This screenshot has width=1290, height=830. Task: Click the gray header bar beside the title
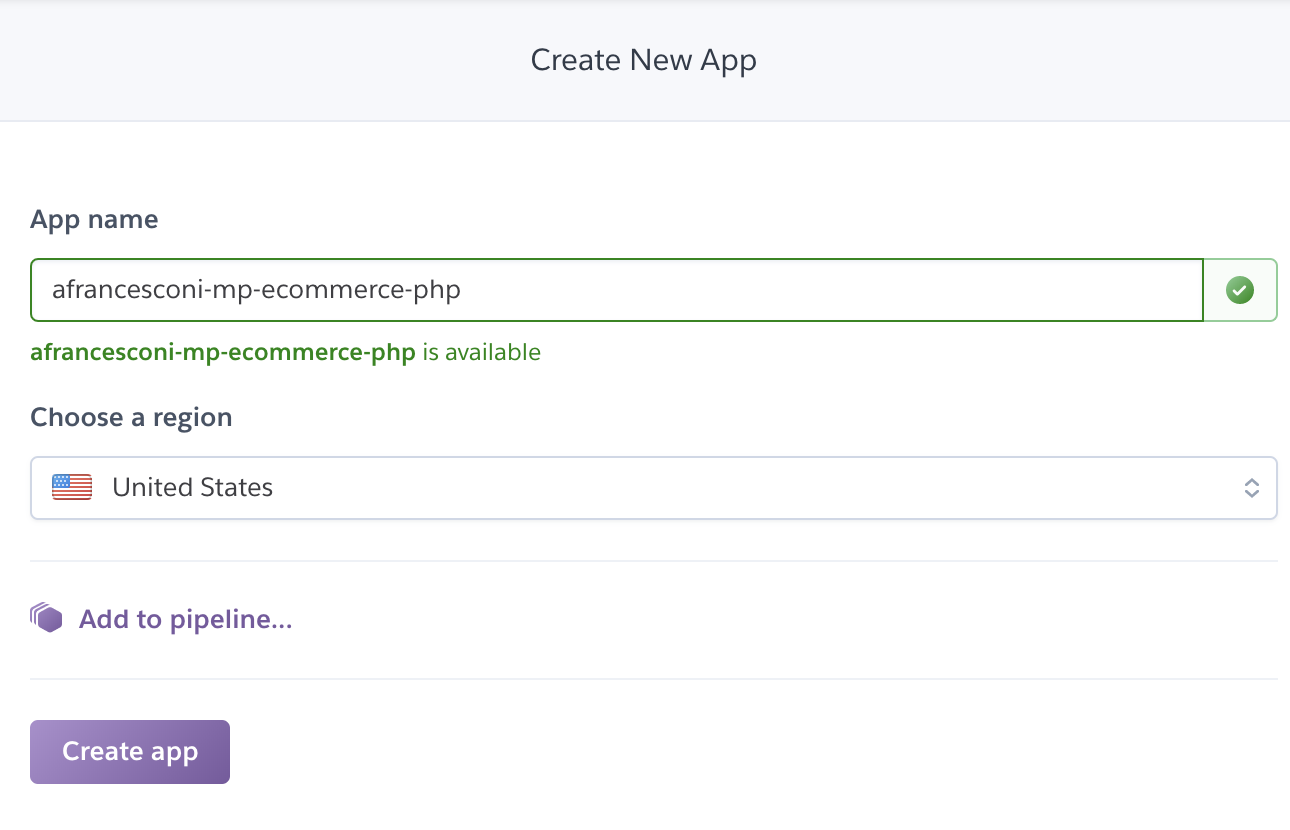1000,60
